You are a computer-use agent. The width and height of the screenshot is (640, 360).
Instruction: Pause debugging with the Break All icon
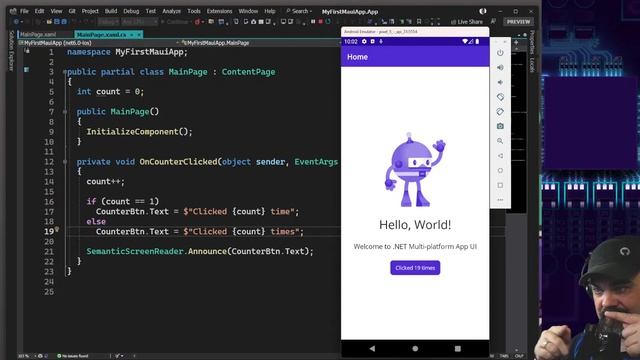point(313,22)
